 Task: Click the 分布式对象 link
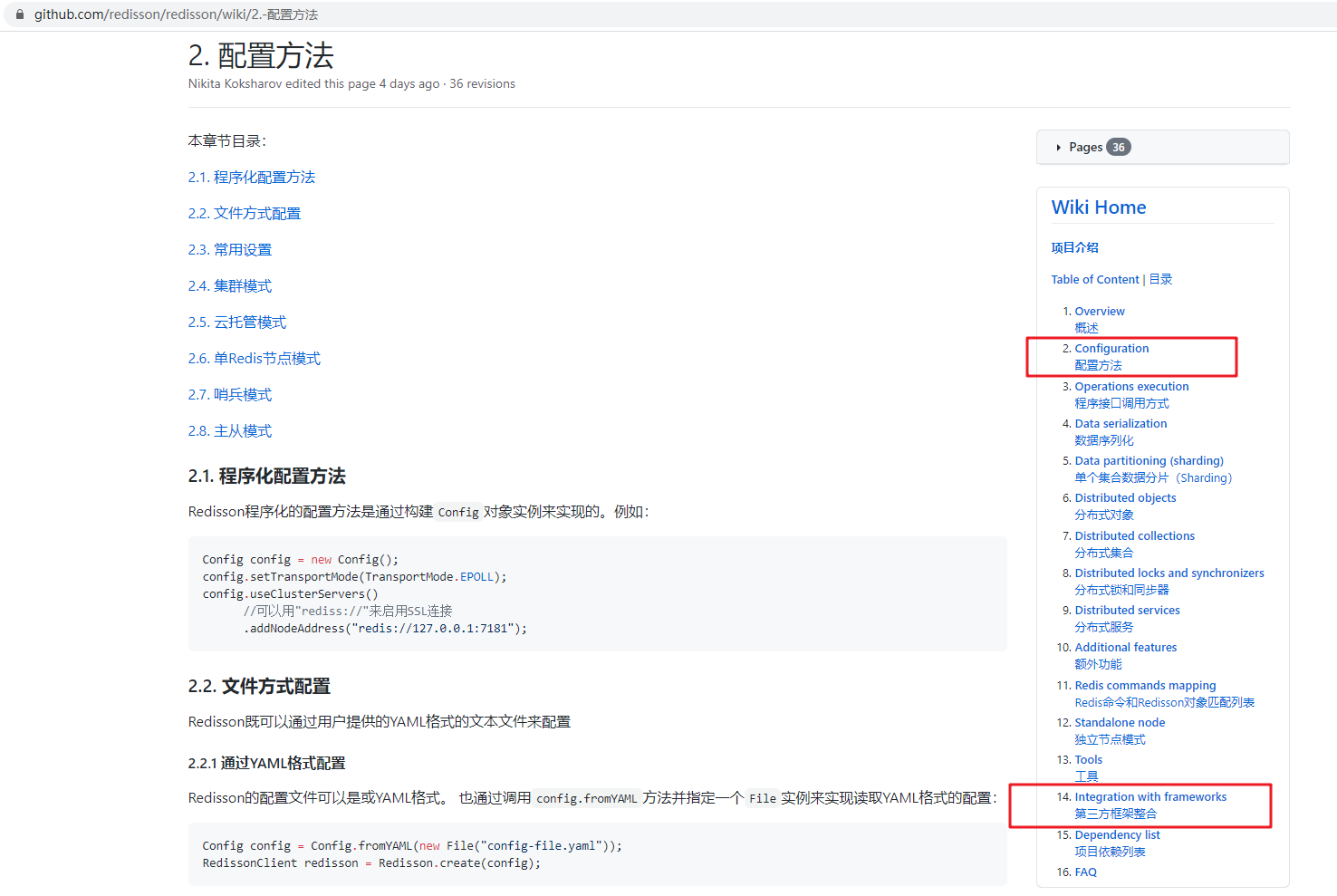[x=1104, y=515]
